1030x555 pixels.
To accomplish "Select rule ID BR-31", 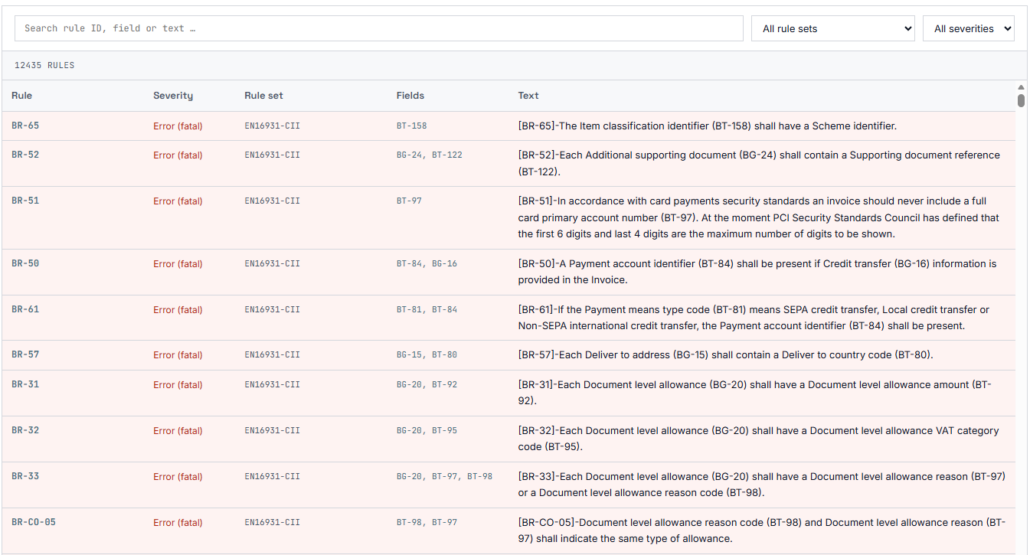I will pos(25,384).
